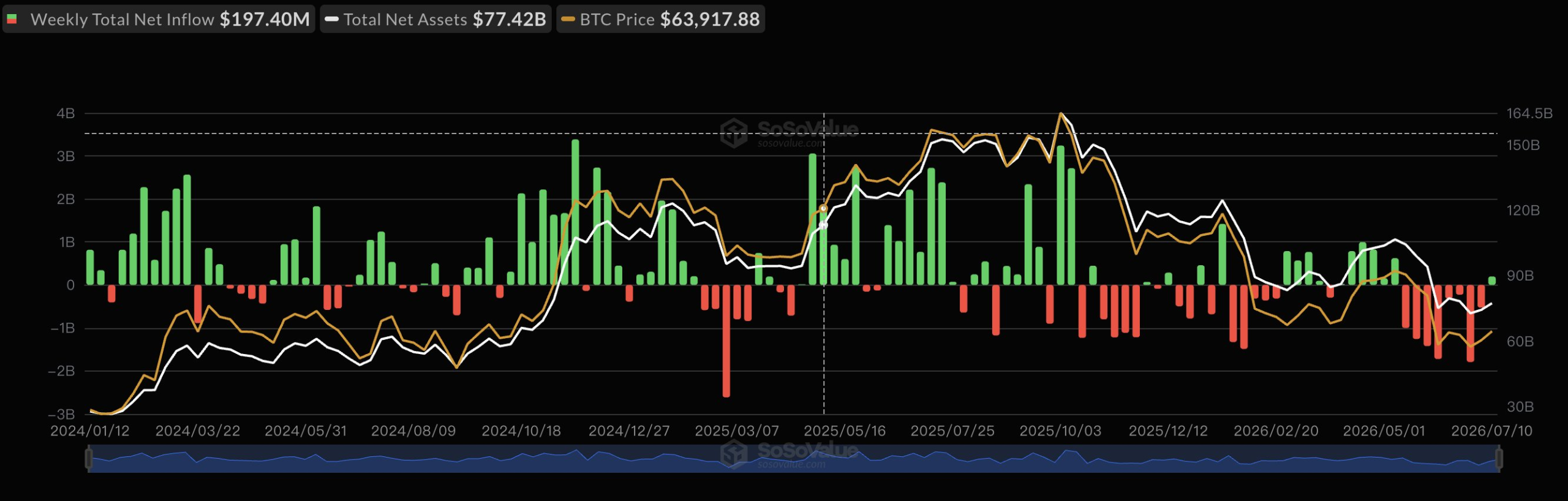Screen dimensions: 1568x501
Task: Click the 150B right axis label
Action: click(1523, 145)
